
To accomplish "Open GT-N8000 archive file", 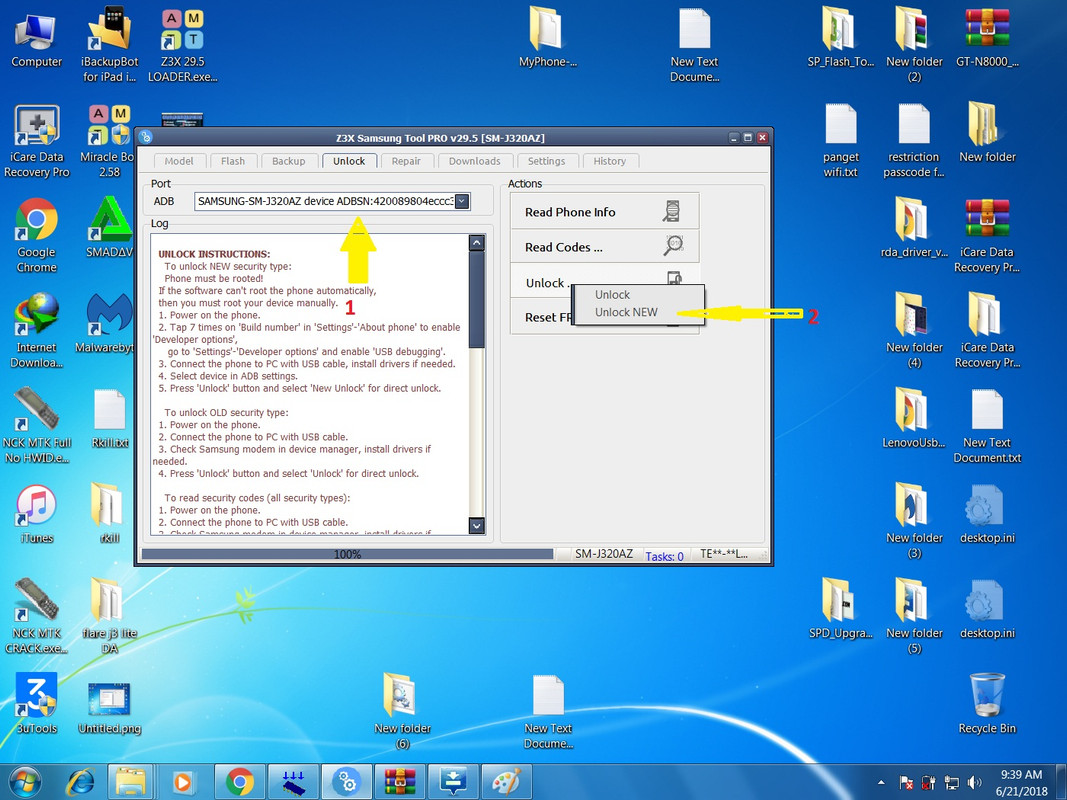I will pyautogui.click(x=987, y=38).
